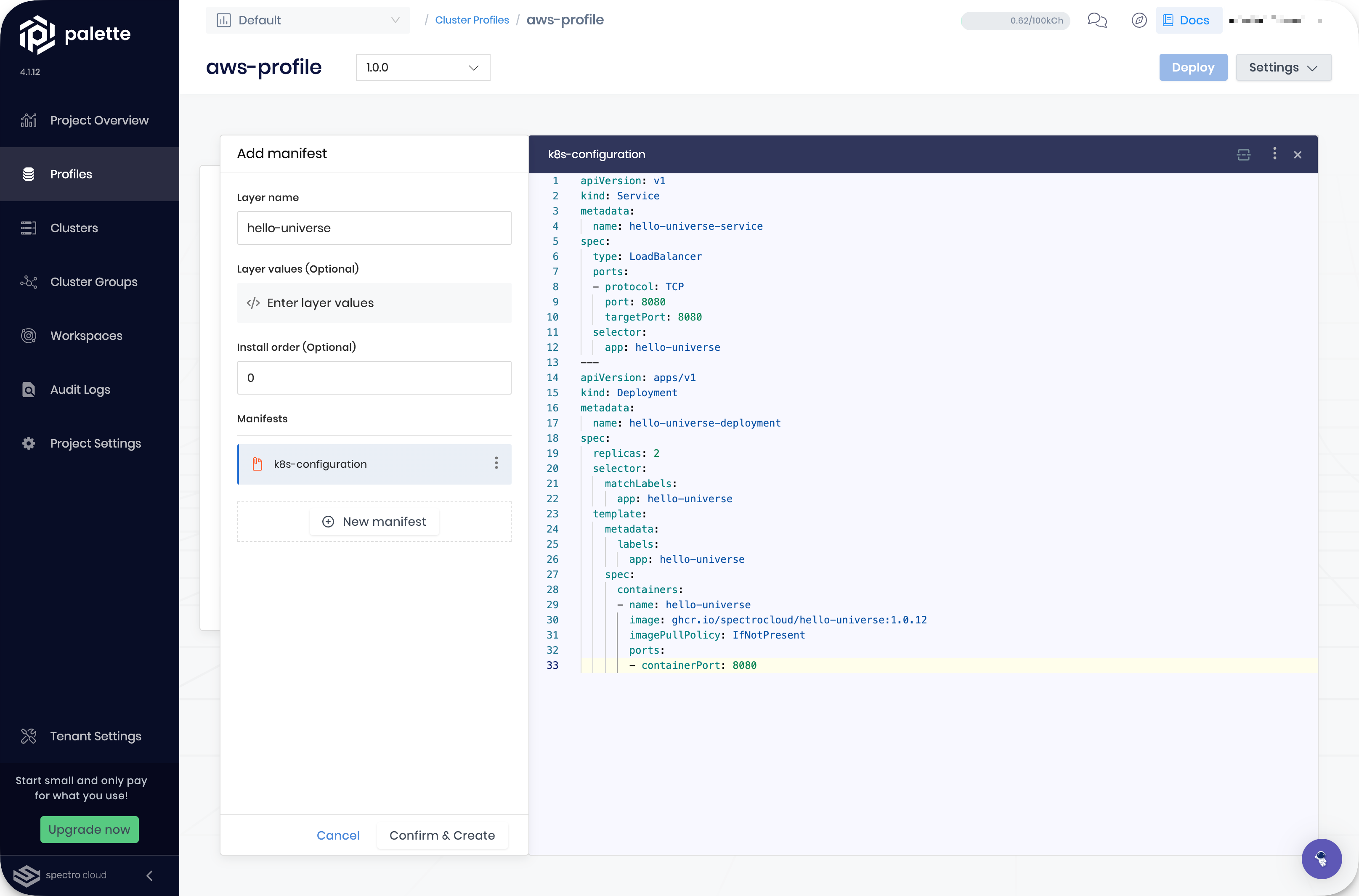Toggle the editor layout icon in header
The image size is (1359, 896).
click(1244, 154)
